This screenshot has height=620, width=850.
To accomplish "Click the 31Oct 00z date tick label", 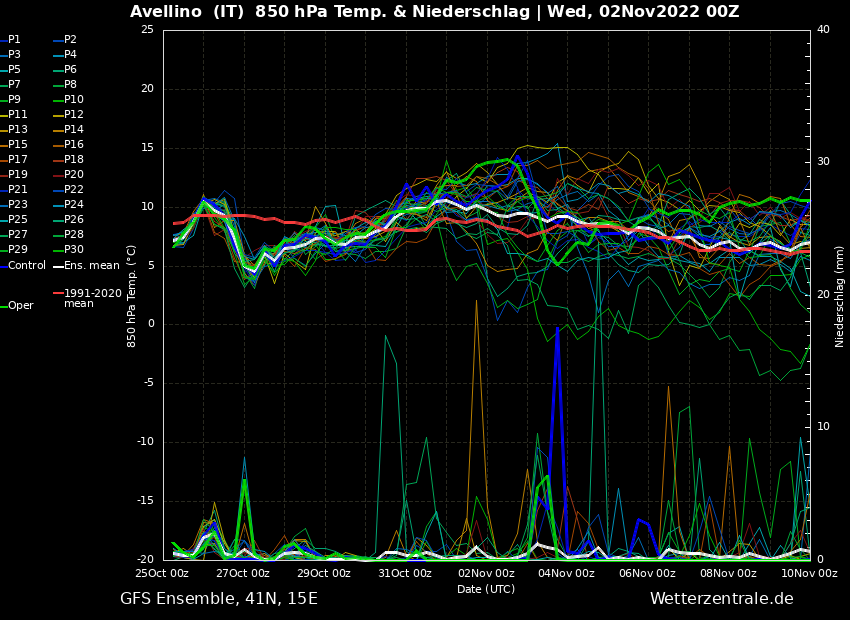I will [x=405, y=573].
